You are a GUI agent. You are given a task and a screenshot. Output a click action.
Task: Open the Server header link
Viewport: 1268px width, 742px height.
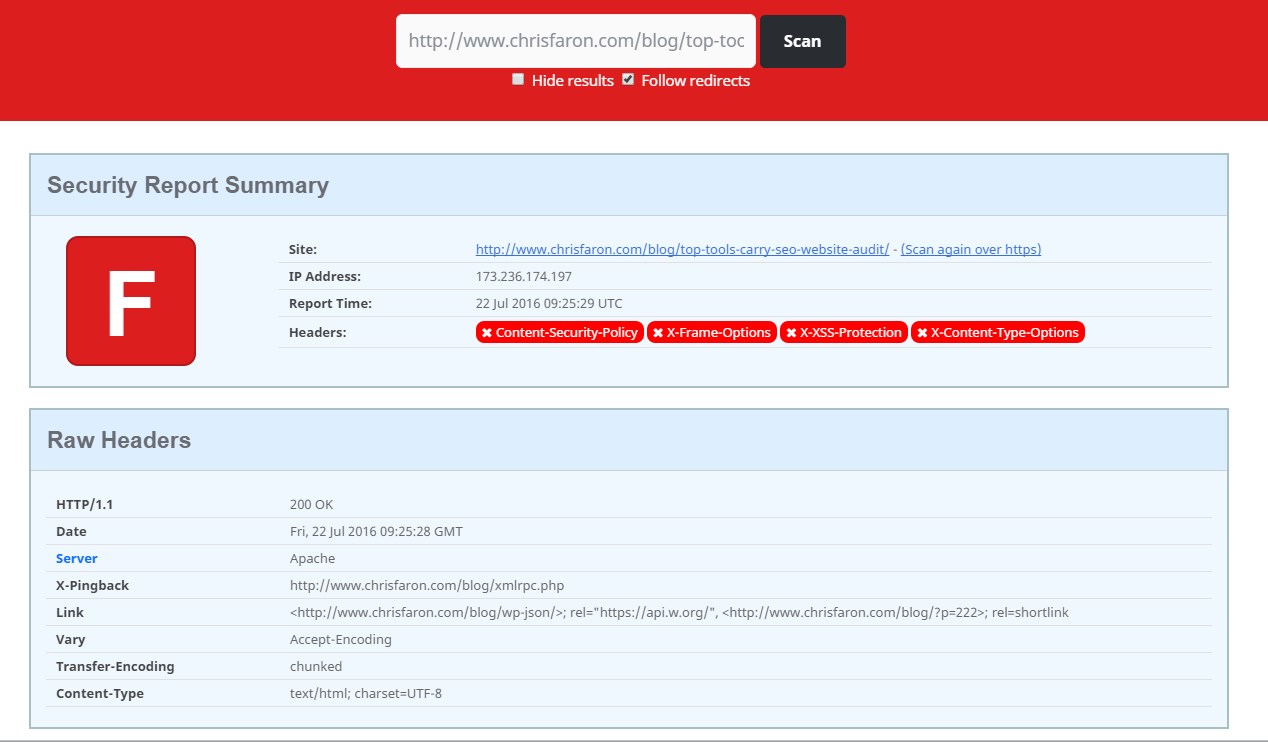coord(77,559)
